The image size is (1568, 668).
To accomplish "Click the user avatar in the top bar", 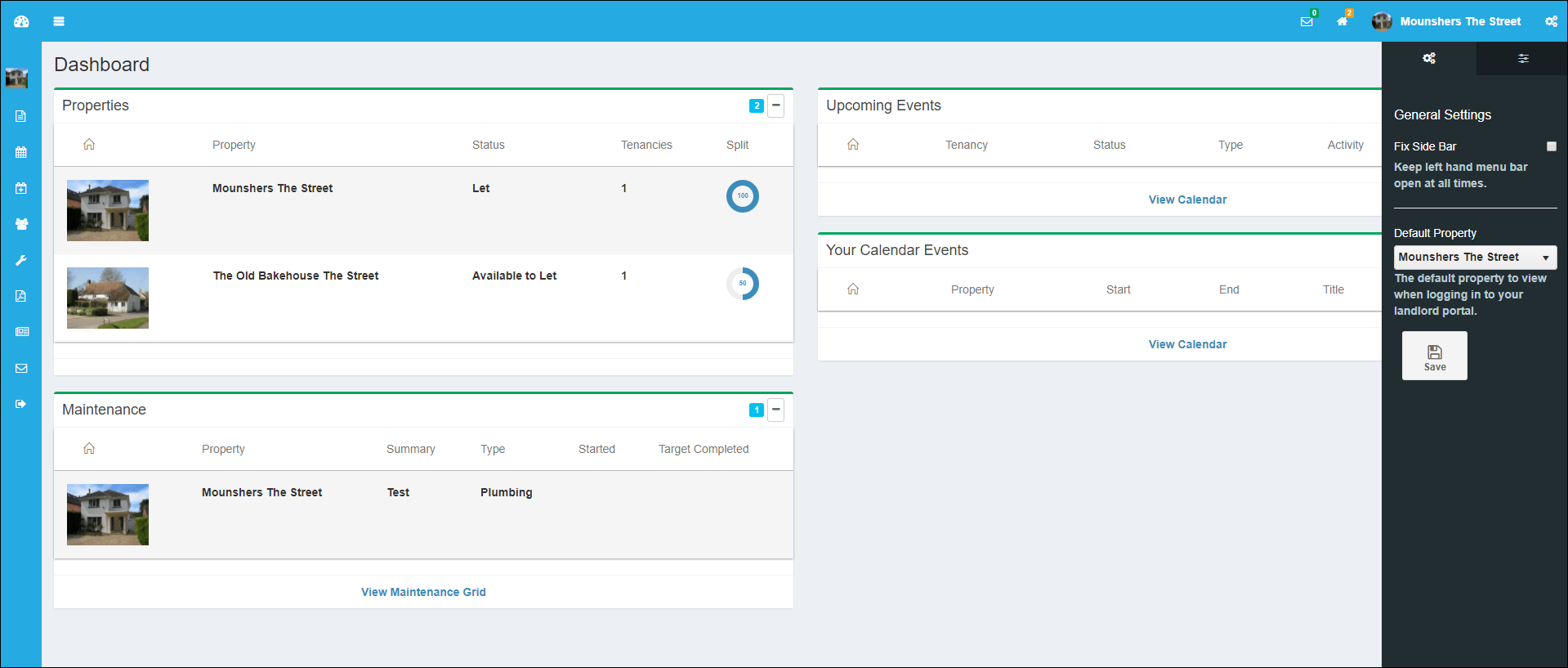I will tap(1382, 21).
